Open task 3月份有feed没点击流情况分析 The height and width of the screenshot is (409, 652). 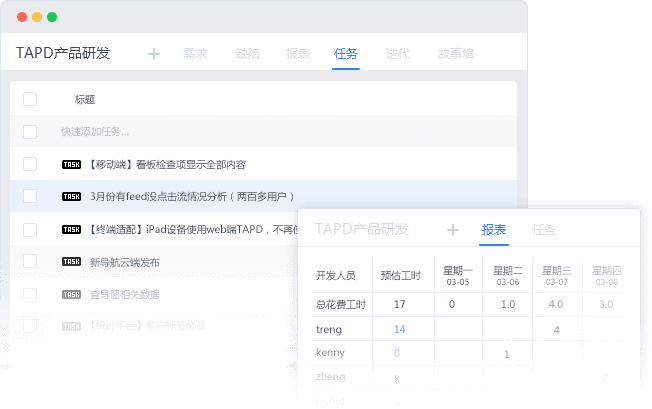(x=192, y=196)
